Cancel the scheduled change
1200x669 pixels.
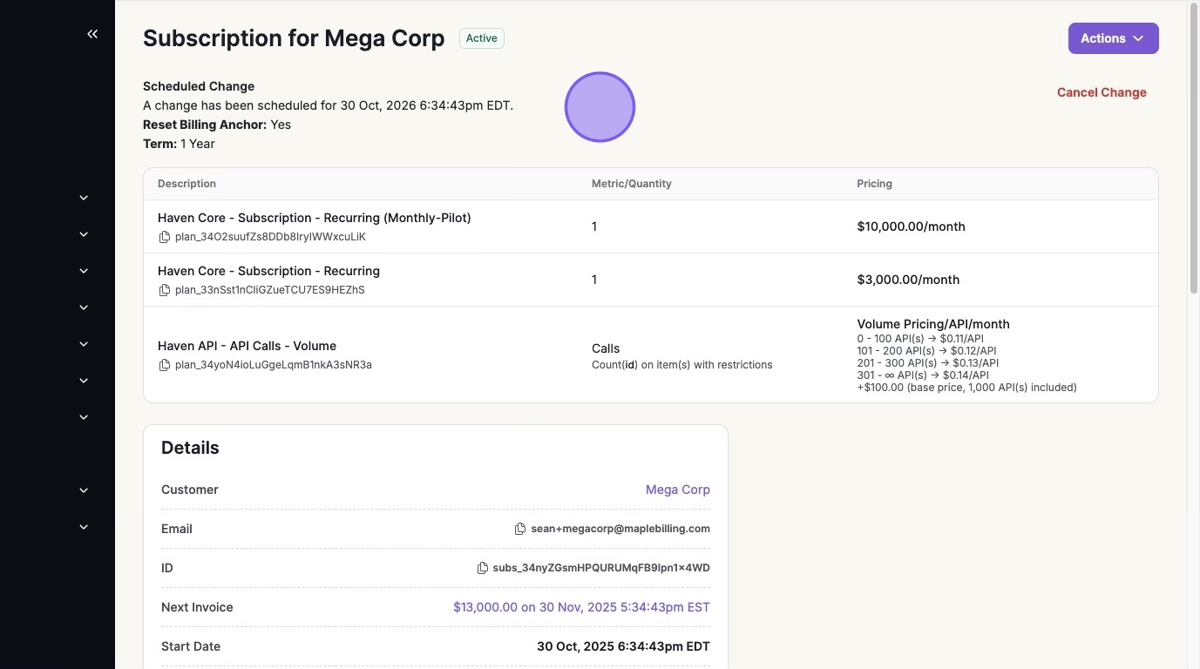tap(1101, 92)
